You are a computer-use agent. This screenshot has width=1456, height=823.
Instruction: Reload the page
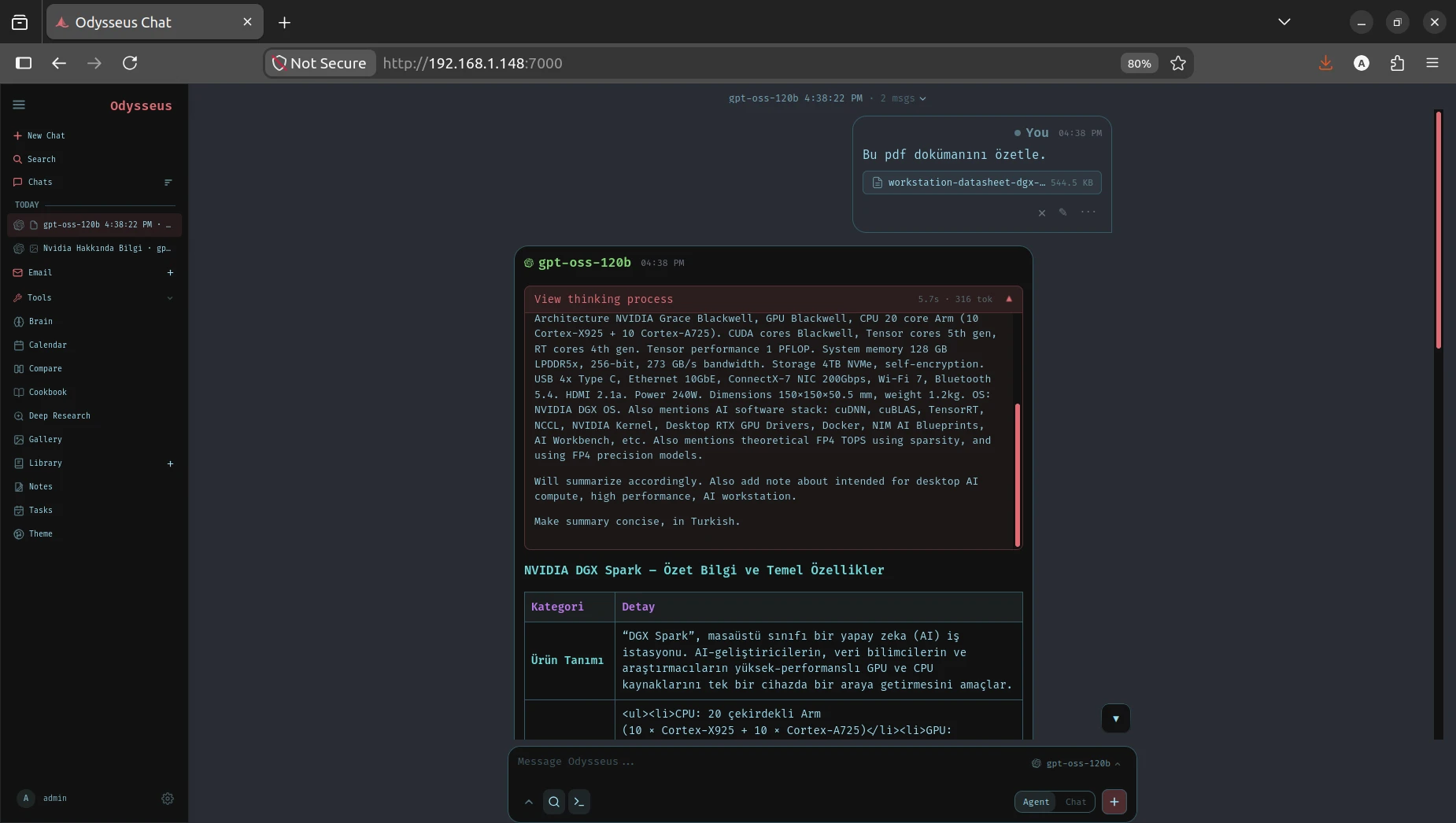[x=130, y=63]
